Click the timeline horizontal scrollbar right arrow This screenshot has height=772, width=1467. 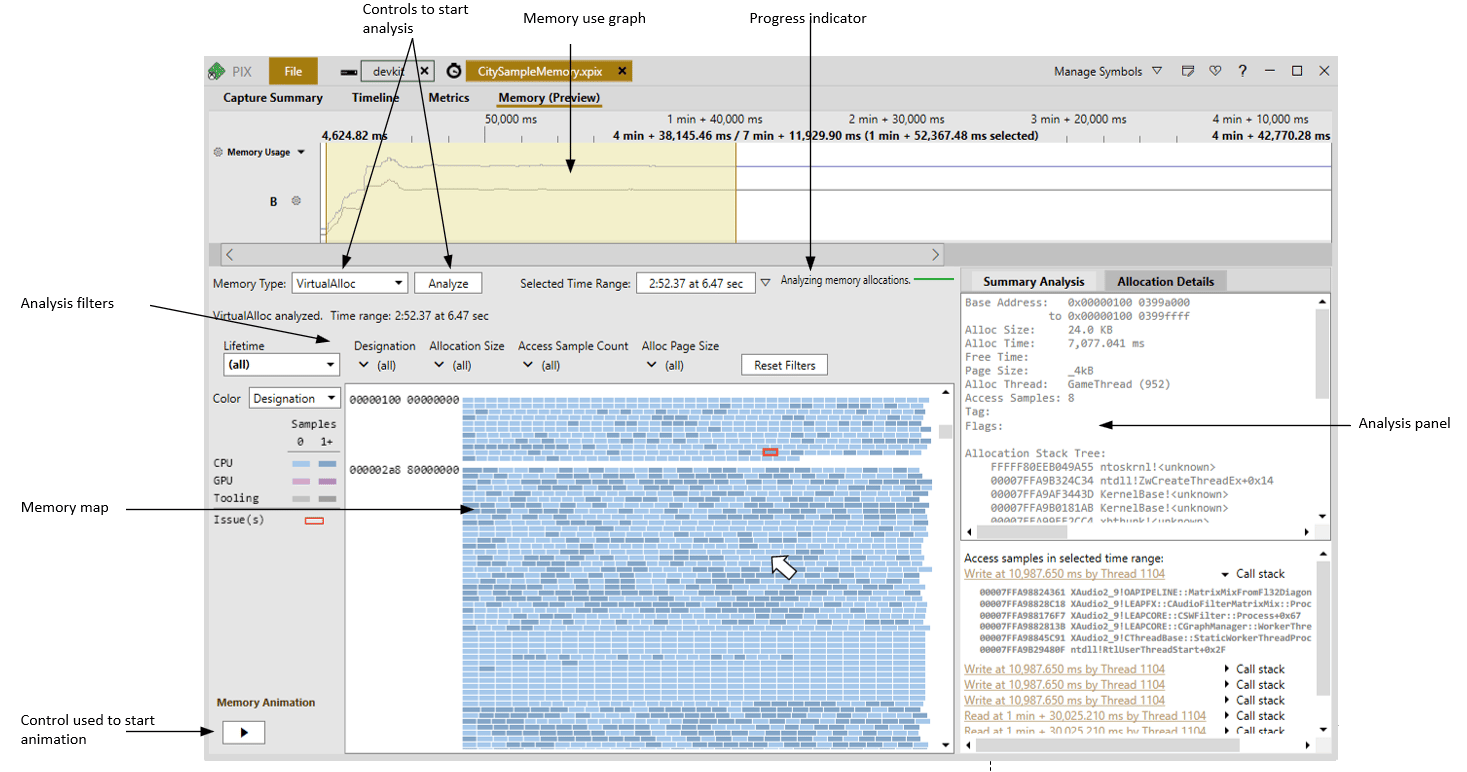pyautogui.click(x=936, y=255)
